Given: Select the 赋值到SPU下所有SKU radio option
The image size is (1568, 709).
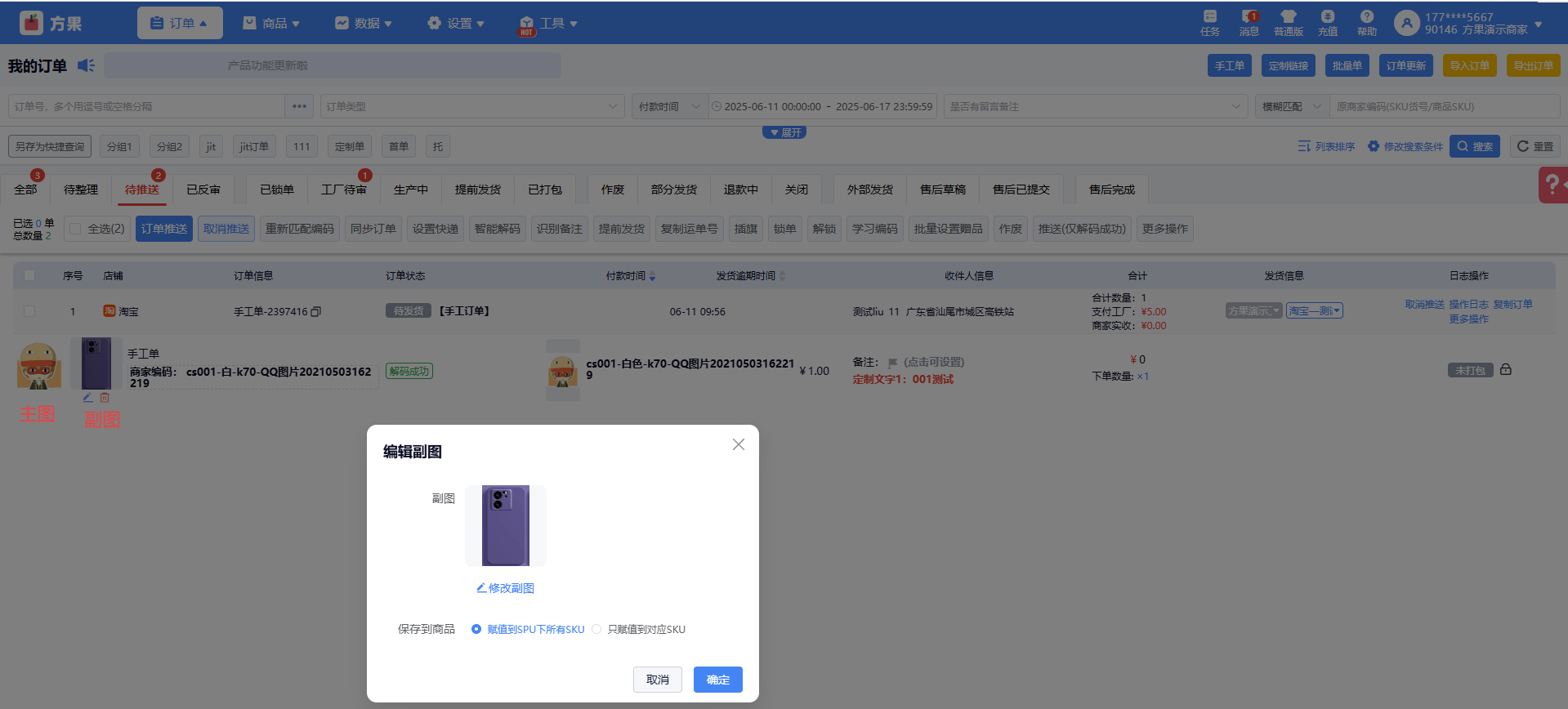Looking at the screenshot, I should (476, 629).
